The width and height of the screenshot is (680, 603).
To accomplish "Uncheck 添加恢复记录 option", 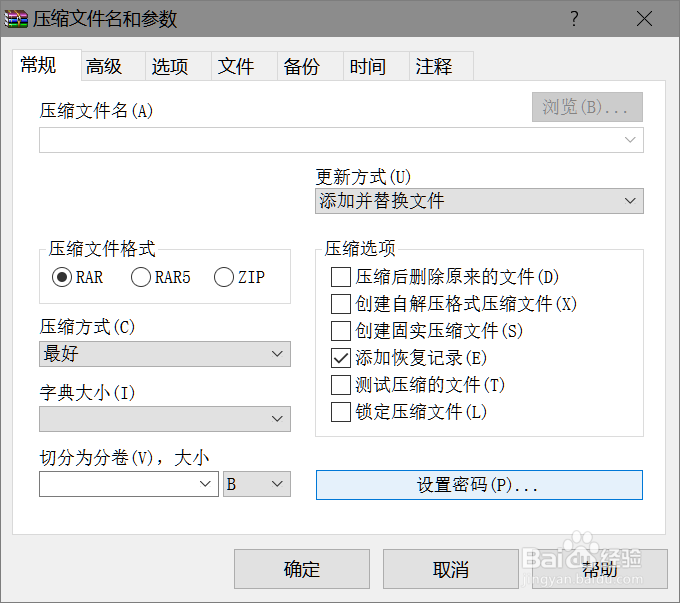I will [x=341, y=357].
